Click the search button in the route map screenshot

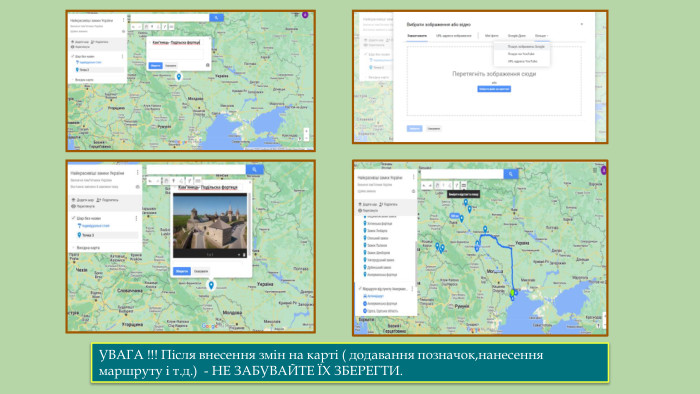coord(511,174)
